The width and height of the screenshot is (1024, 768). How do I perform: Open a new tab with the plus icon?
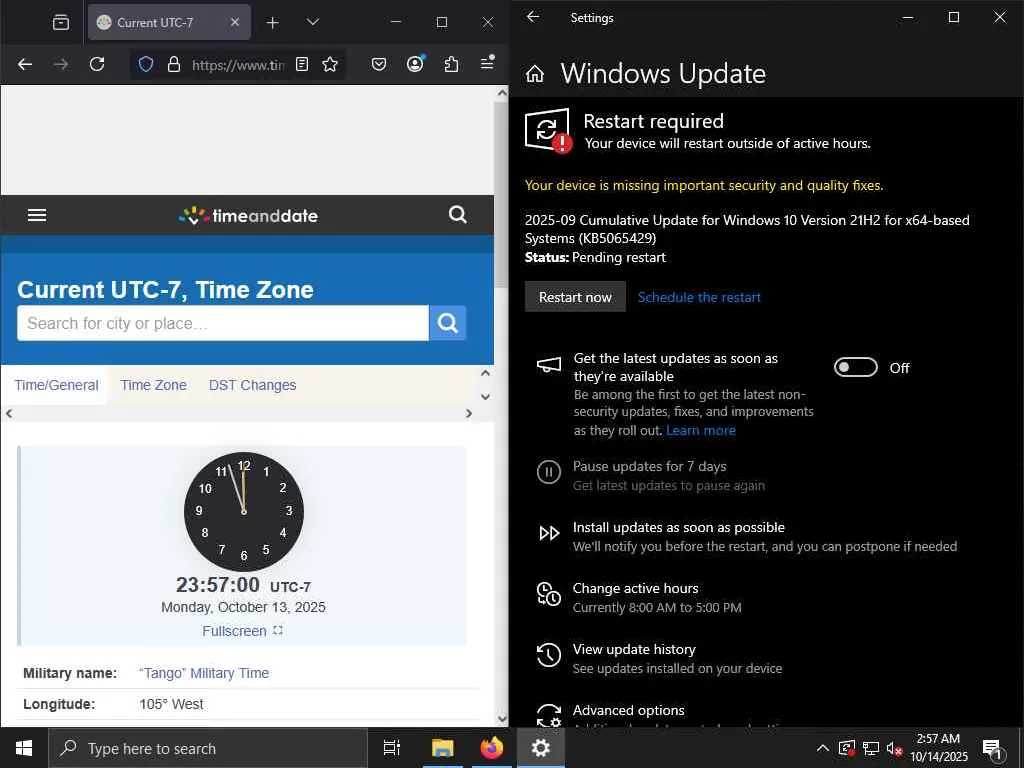click(x=272, y=23)
